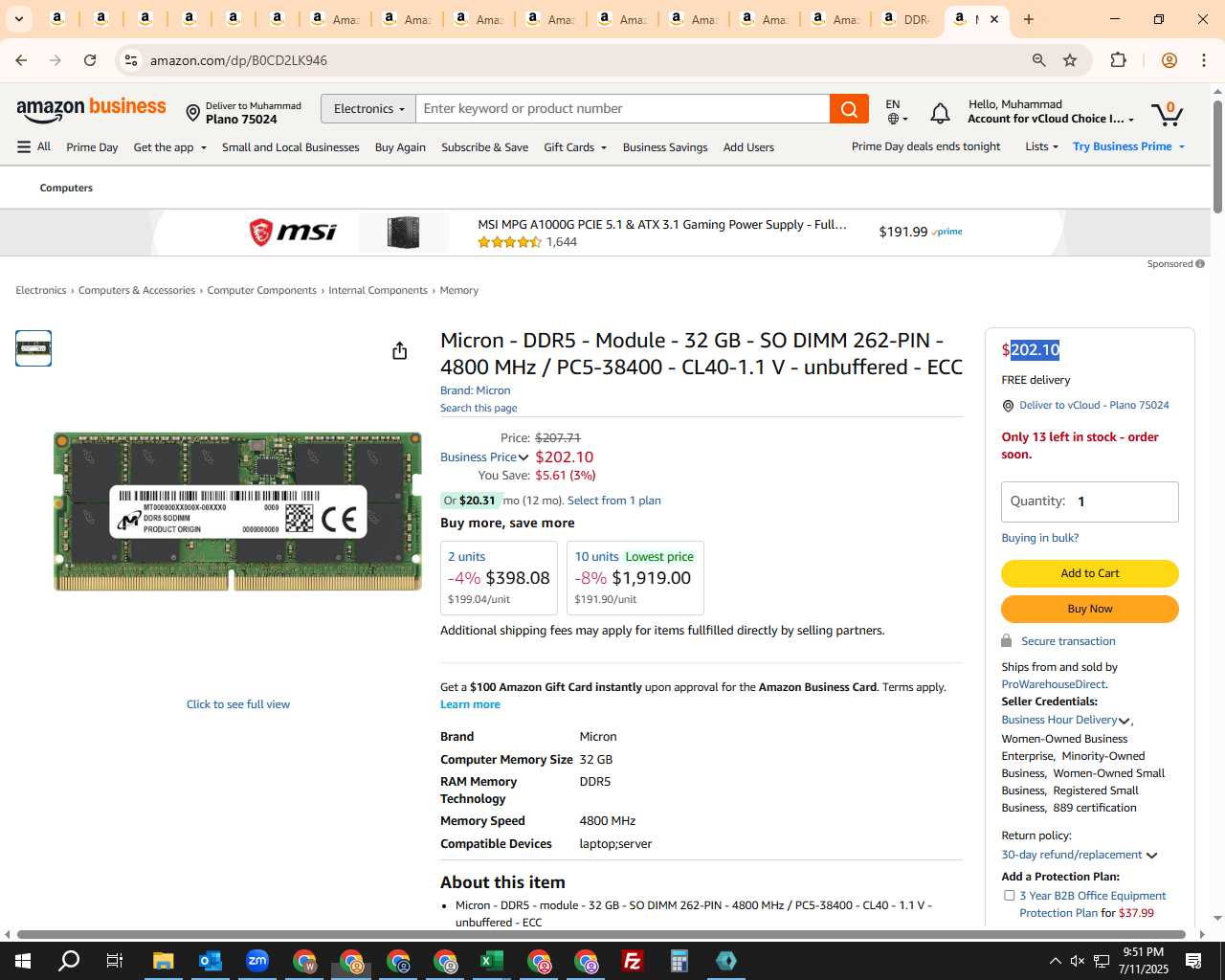
Task: Open the ProWarehouseDirect seller link
Action: [x=1053, y=684]
